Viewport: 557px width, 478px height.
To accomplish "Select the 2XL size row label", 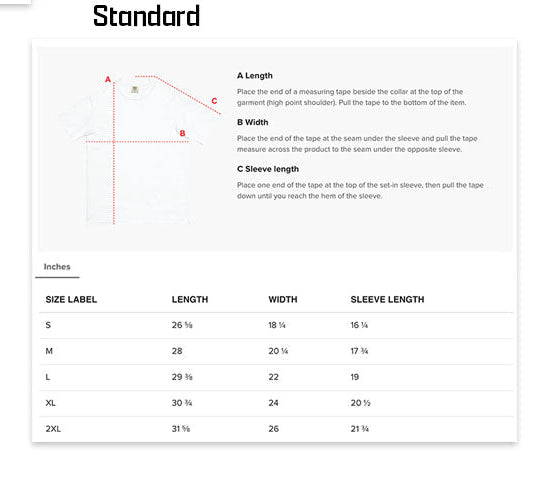I will click(53, 429).
